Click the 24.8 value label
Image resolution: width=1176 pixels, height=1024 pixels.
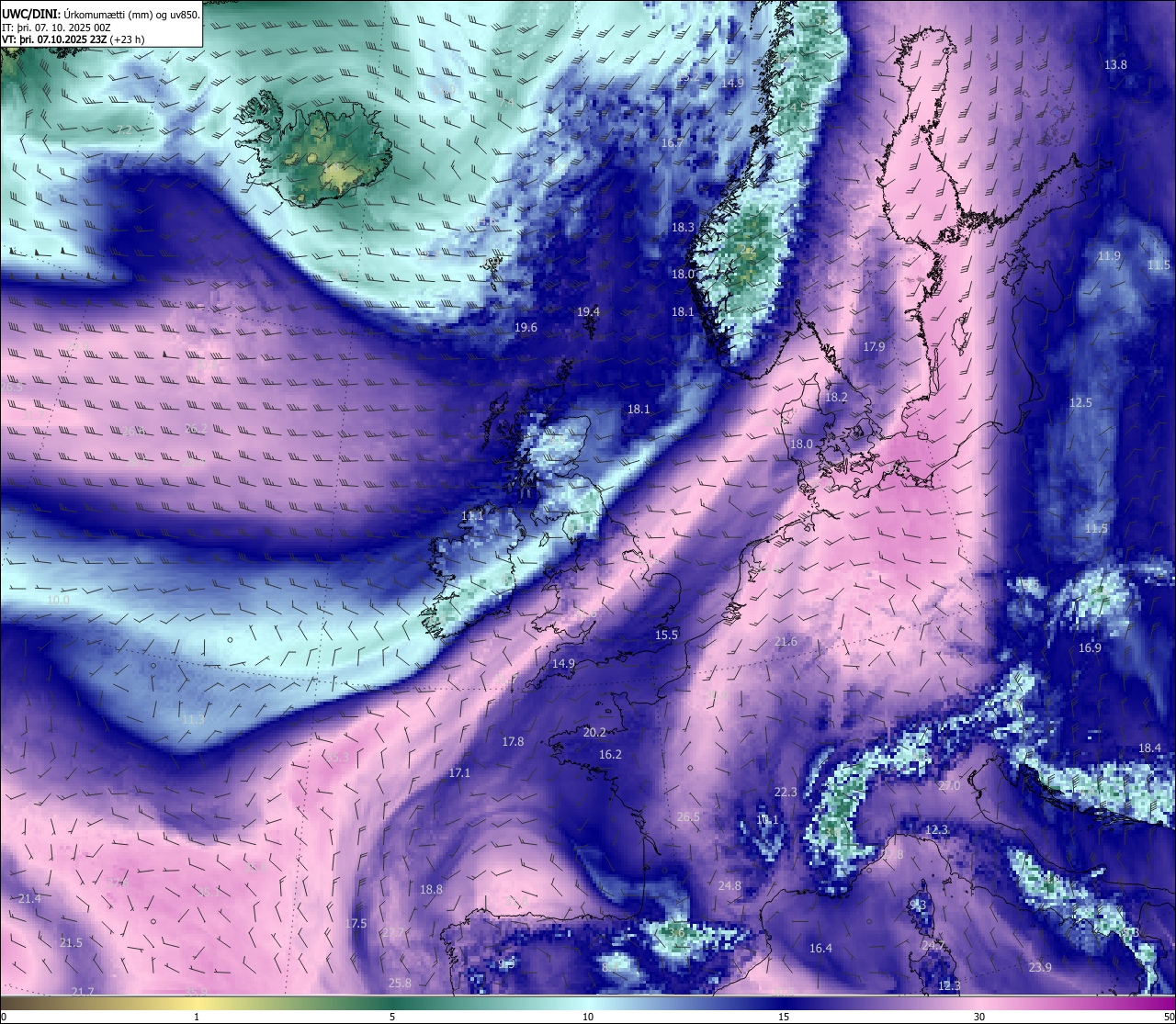click(729, 885)
